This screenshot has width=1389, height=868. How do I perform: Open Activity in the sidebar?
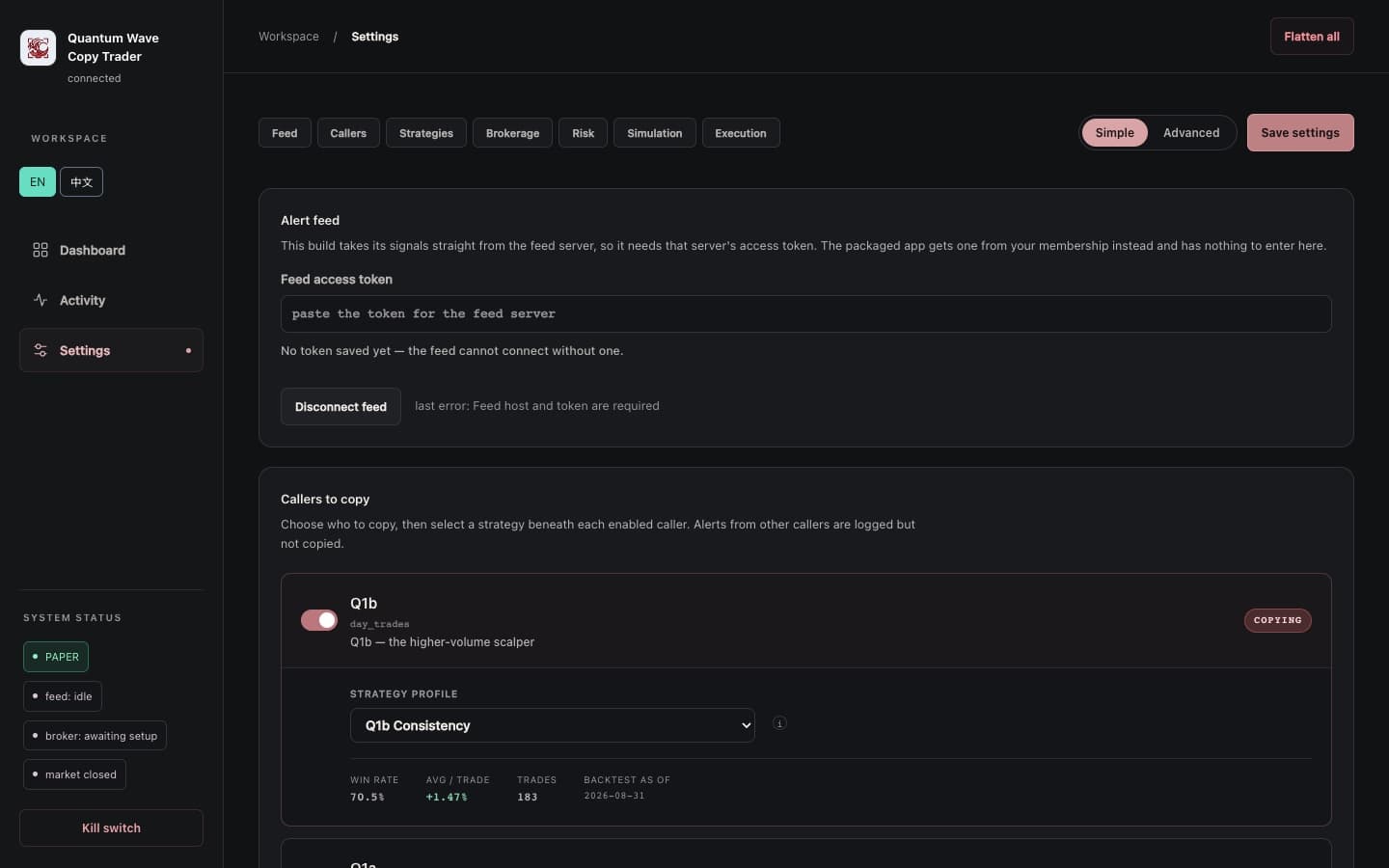point(111,300)
